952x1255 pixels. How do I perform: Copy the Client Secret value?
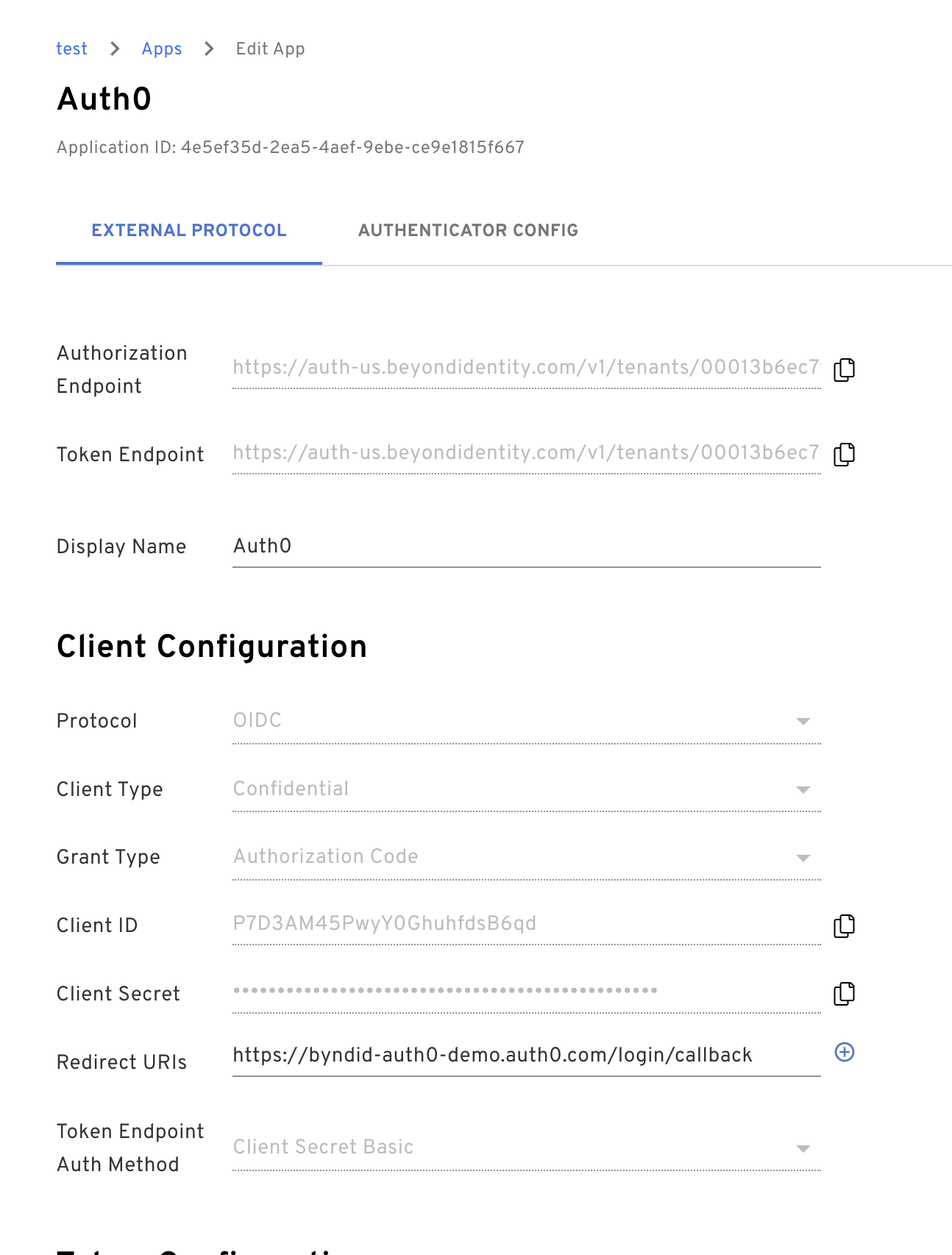(x=844, y=993)
